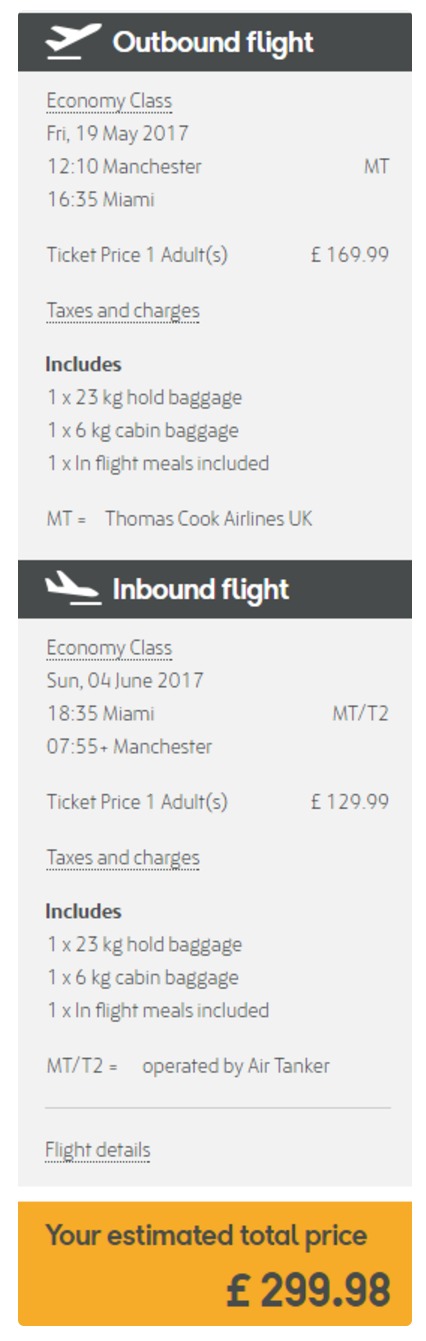Click outbound 23 kg hold baggage line

[145, 398]
